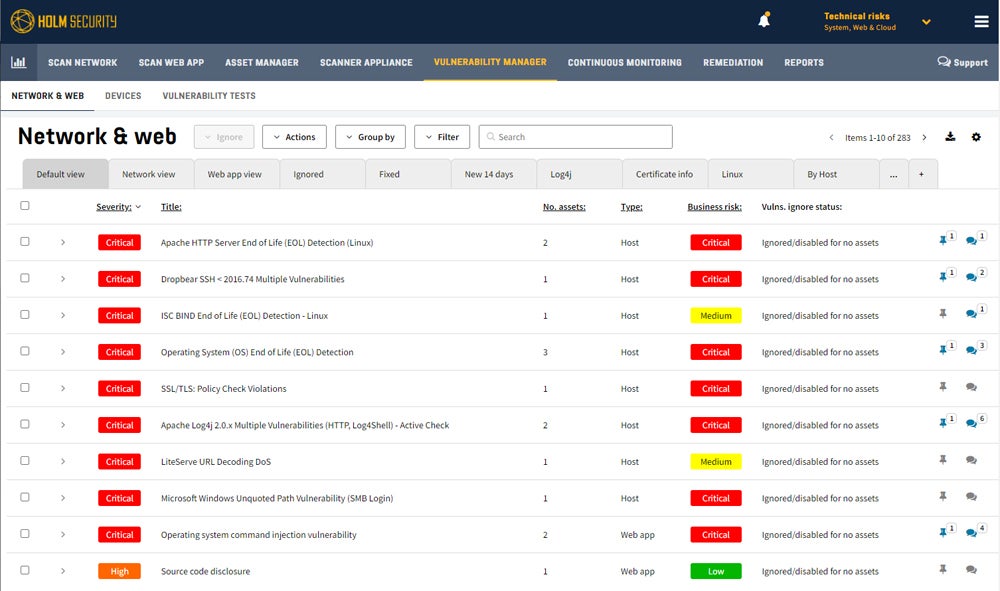Select the LiteServe URL Decoding DoS checkbox
This screenshot has height=591, width=1000.
(25, 461)
